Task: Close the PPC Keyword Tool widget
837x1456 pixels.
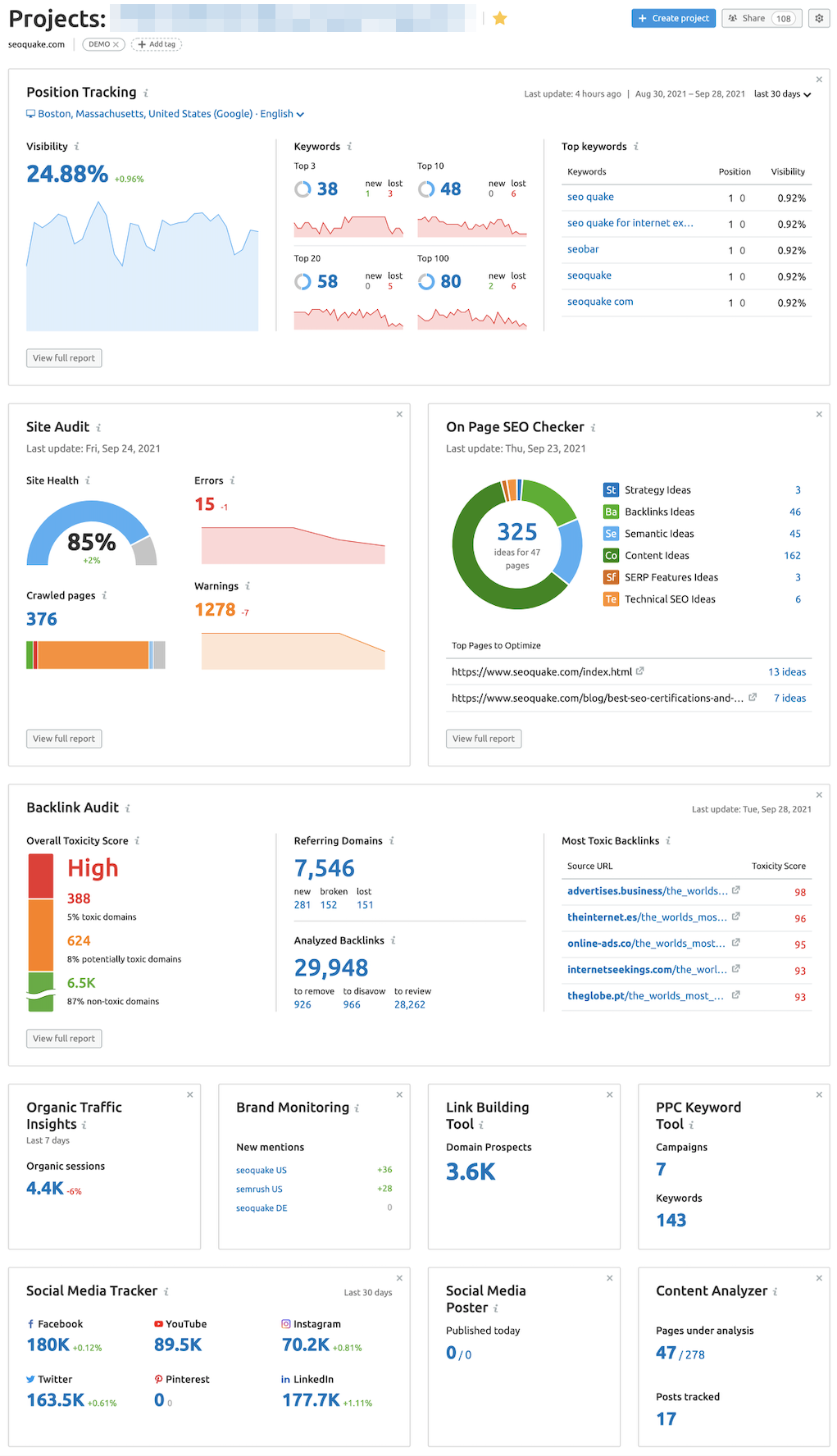Action: click(819, 1094)
